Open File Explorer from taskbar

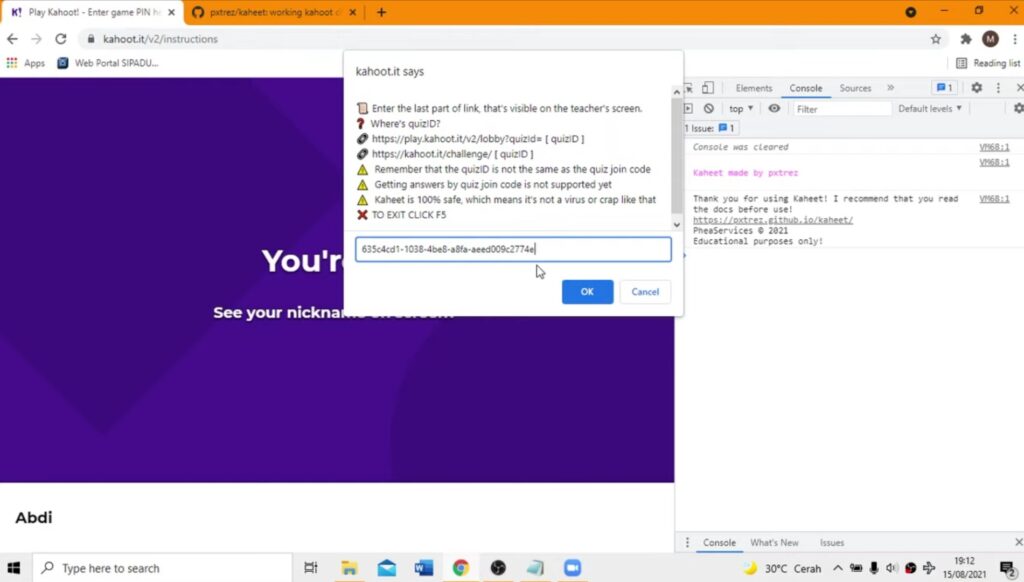(x=349, y=568)
